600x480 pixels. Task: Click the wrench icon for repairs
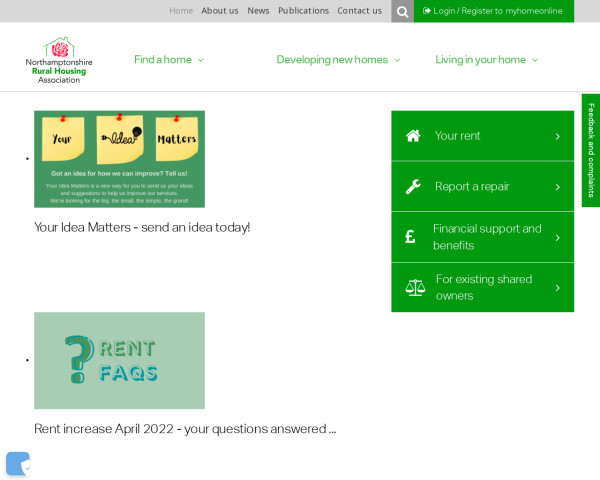(x=413, y=187)
